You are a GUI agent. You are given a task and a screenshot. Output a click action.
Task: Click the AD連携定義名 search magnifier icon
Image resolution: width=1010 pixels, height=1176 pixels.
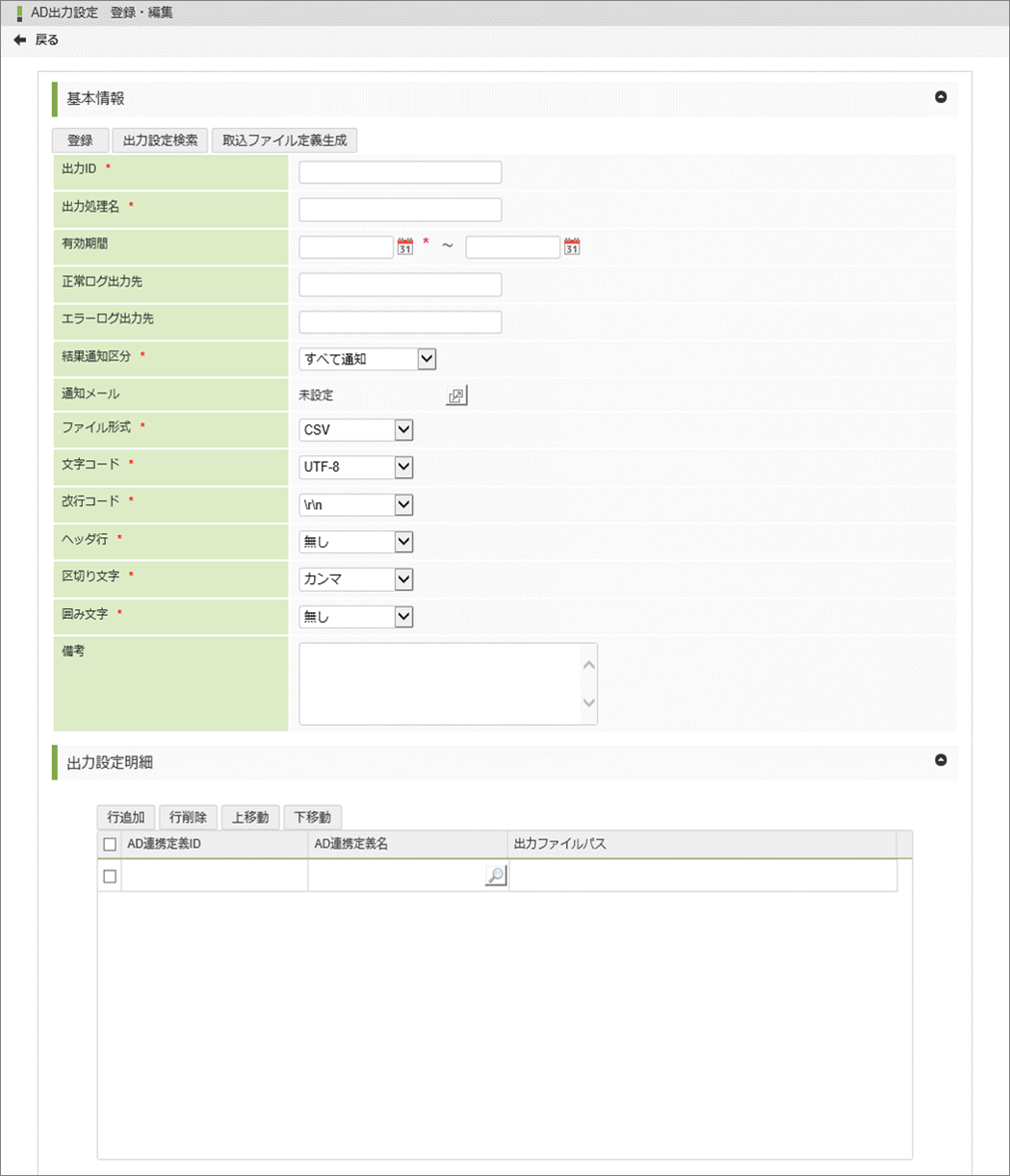(495, 876)
